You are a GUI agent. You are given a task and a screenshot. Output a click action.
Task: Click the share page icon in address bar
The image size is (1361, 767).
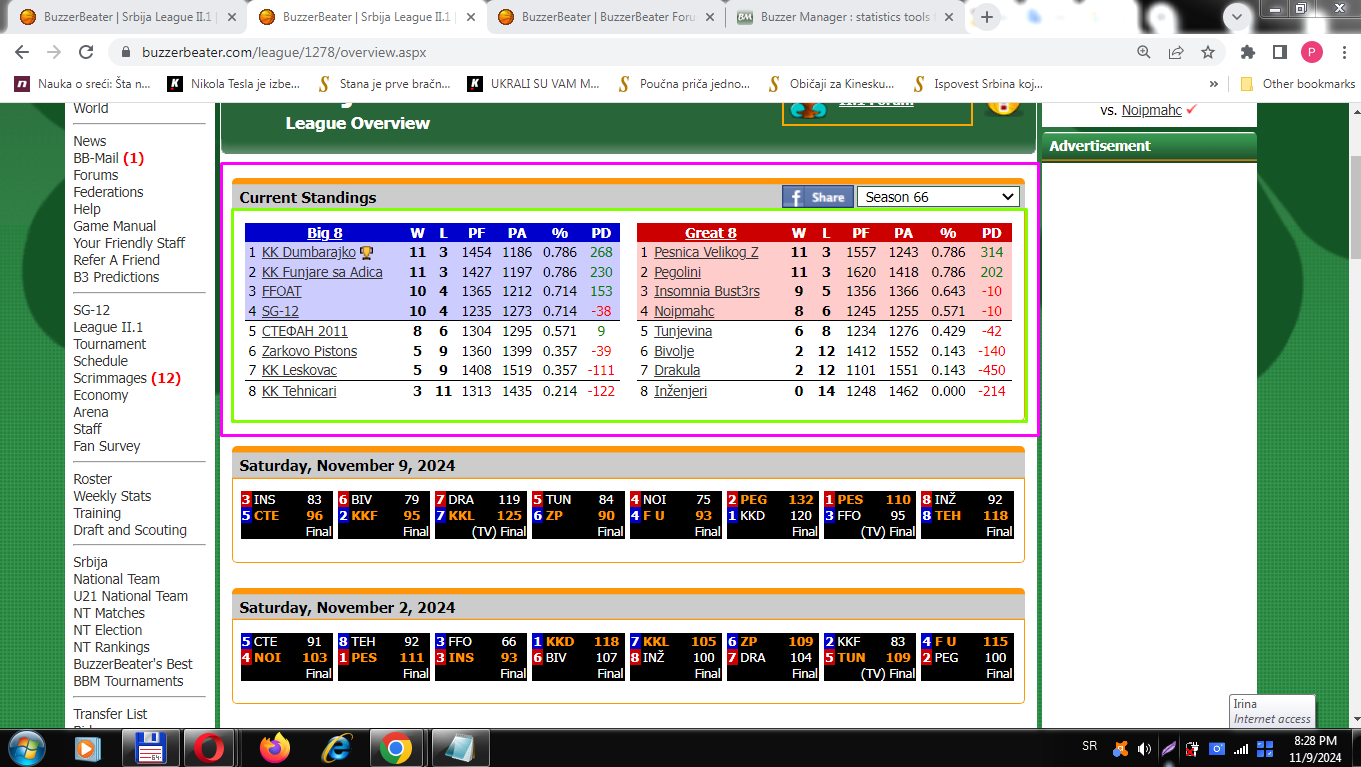tap(1176, 52)
